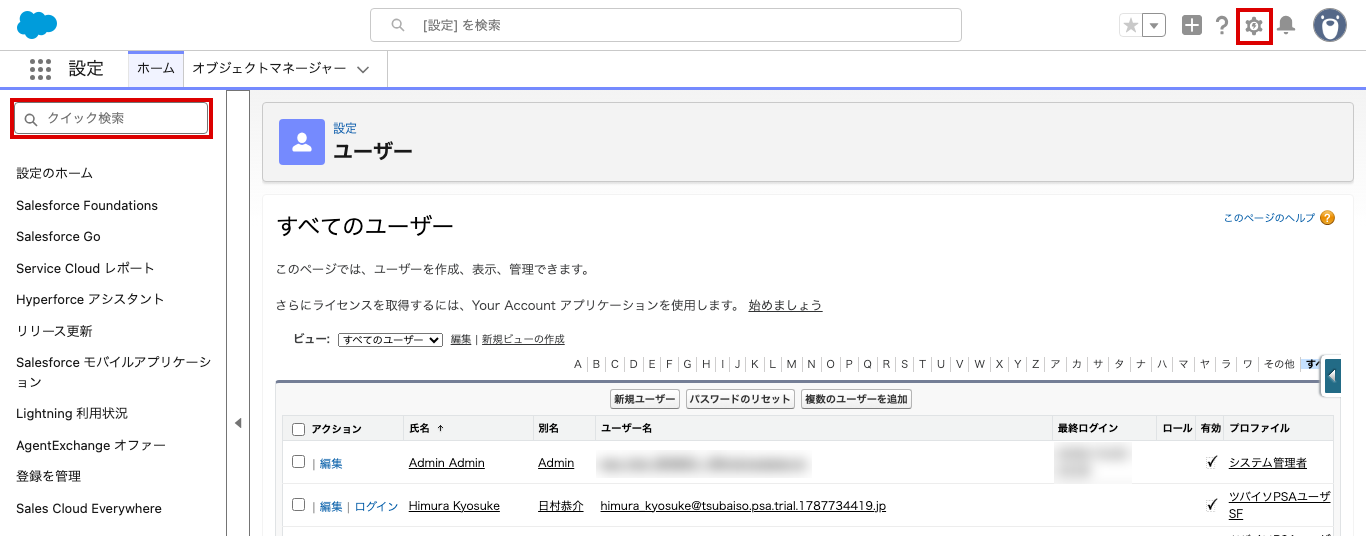Open Service Cloud レポート in the sidebar
The image size is (1366, 536).
tap(85, 268)
